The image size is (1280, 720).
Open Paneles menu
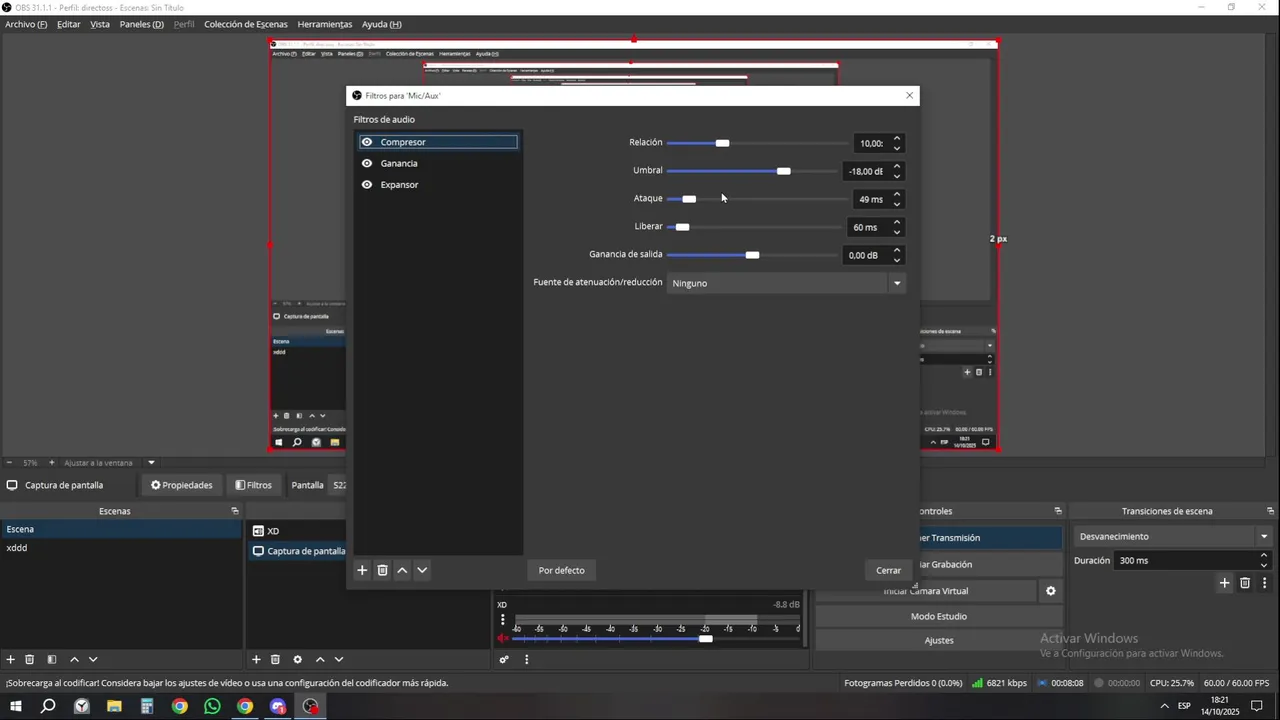click(x=142, y=24)
